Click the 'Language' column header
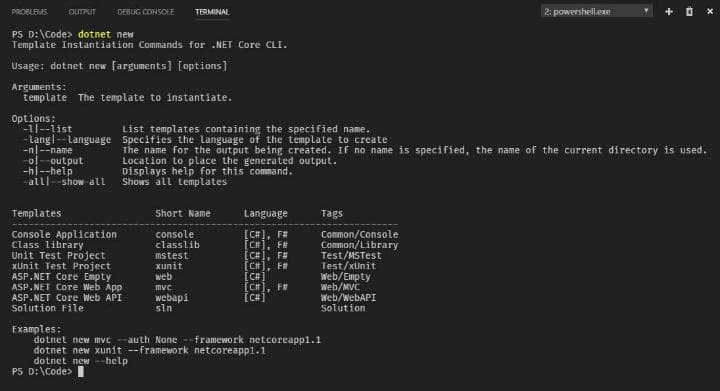Viewport: 720px width, 391px height. (x=265, y=213)
